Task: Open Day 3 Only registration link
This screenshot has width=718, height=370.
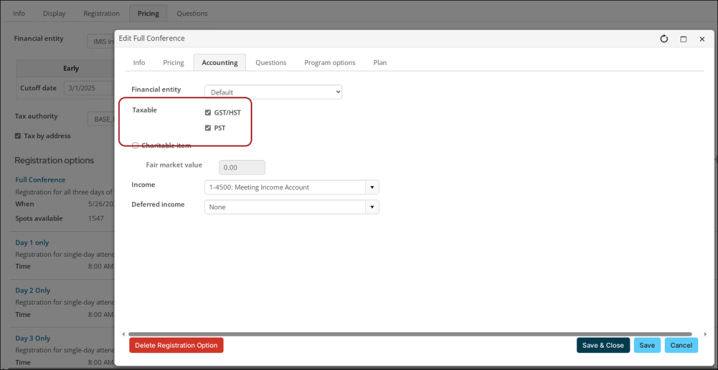Action: [x=33, y=338]
